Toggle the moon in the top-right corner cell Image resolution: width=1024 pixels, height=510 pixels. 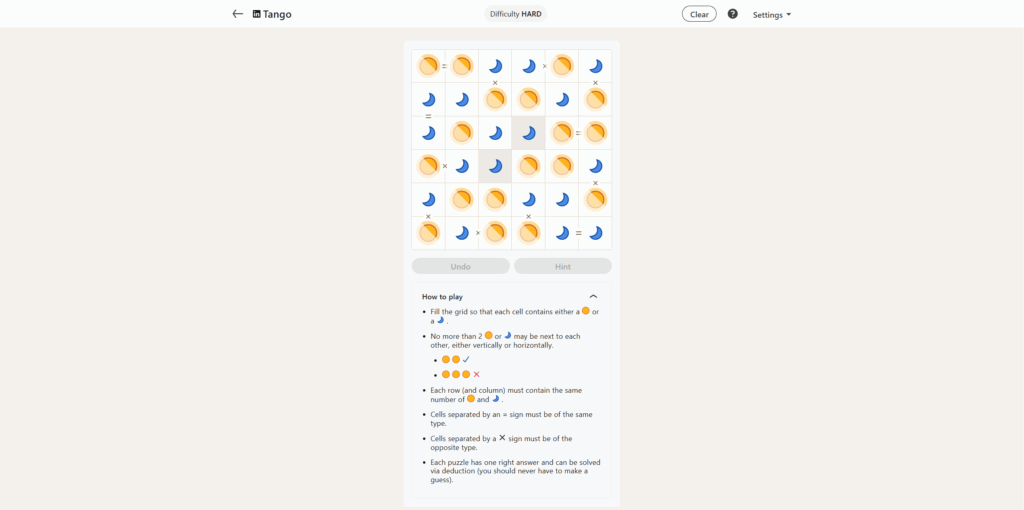coord(595,66)
